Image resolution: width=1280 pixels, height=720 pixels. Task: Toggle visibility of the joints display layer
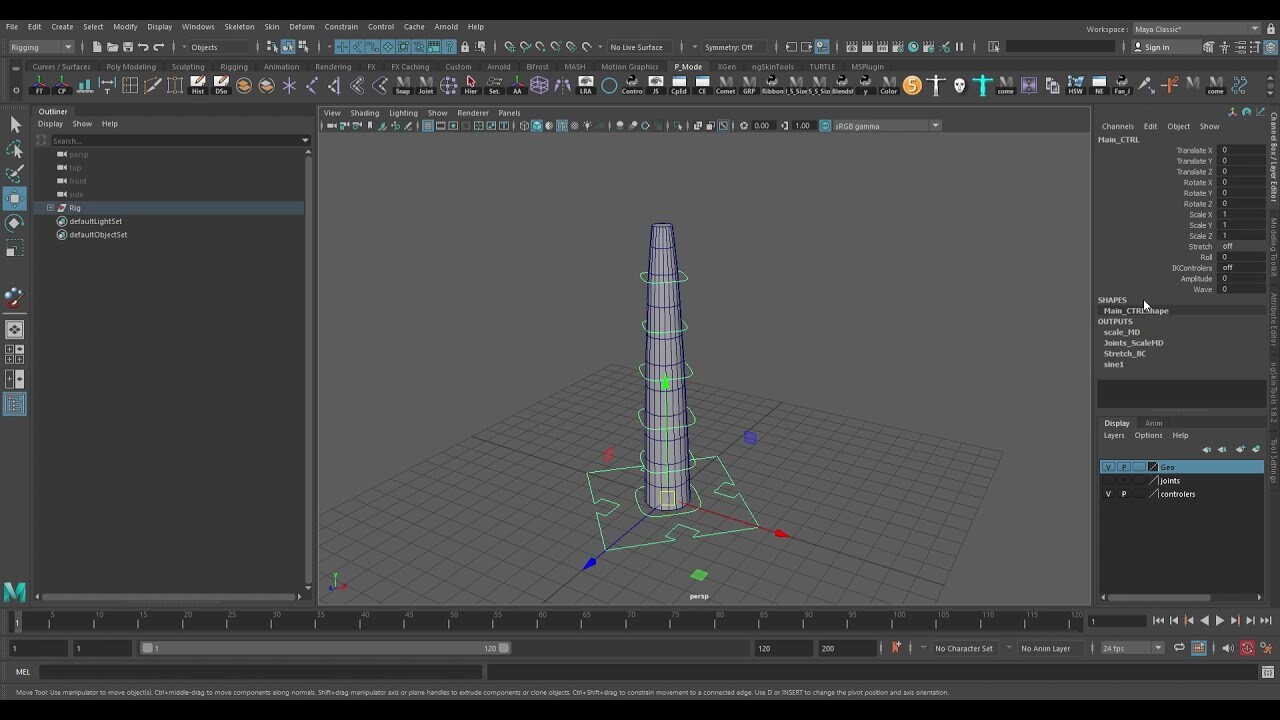[1107, 480]
